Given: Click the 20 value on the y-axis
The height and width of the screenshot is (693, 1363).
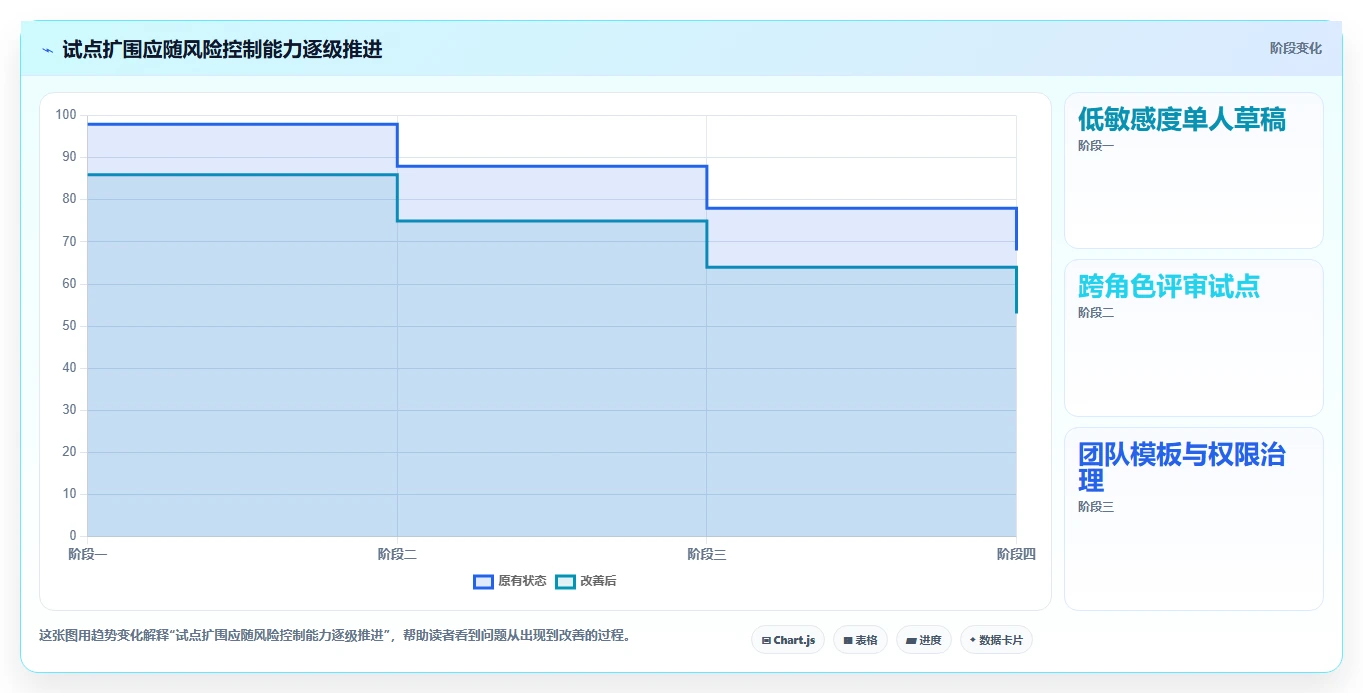Looking at the screenshot, I should 69,452.
